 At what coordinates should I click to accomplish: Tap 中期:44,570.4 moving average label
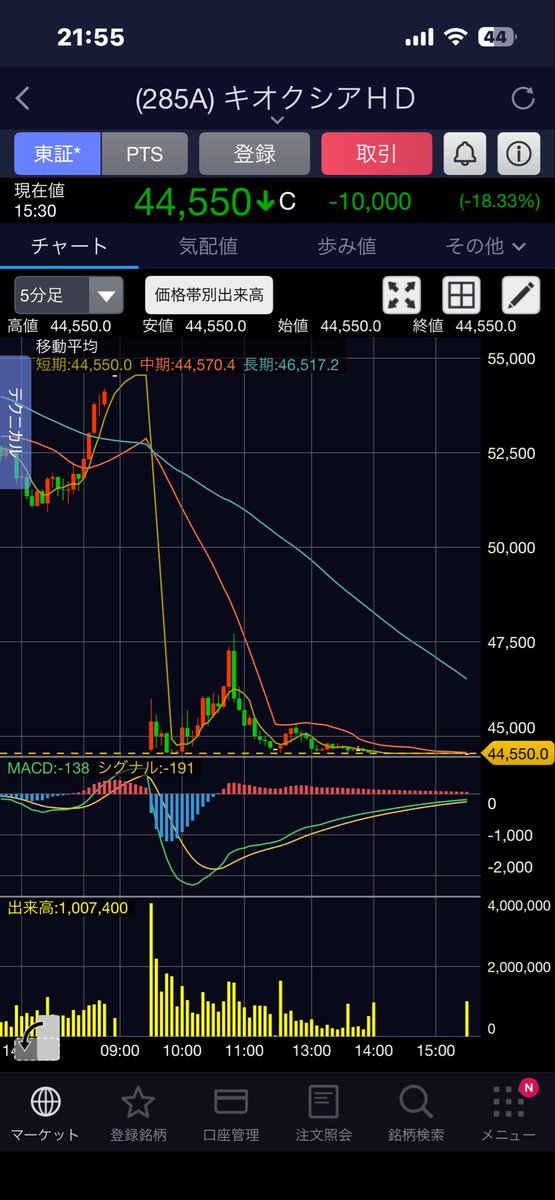pyautogui.click(x=187, y=365)
